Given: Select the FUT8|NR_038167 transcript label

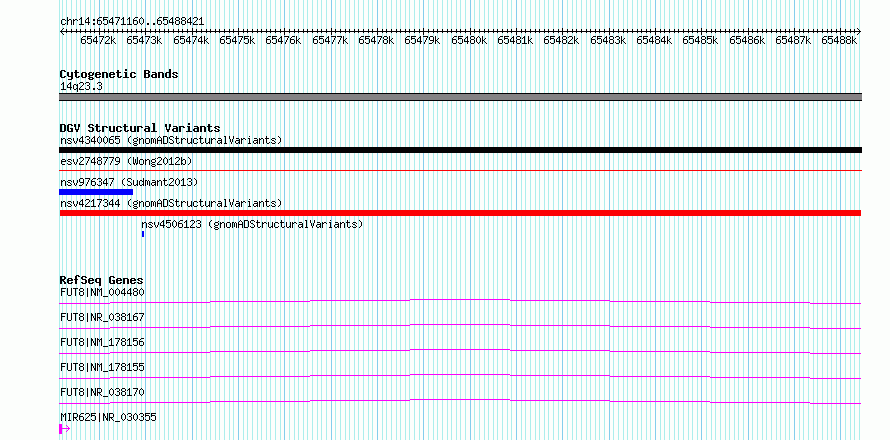Looking at the screenshot, I should click(102, 317).
